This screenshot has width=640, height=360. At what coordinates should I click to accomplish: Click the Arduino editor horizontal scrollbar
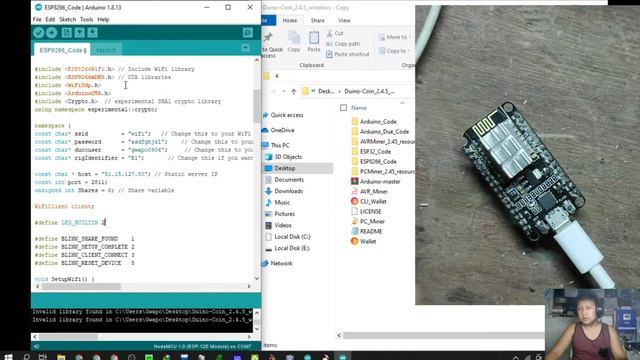click(x=81, y=287)
